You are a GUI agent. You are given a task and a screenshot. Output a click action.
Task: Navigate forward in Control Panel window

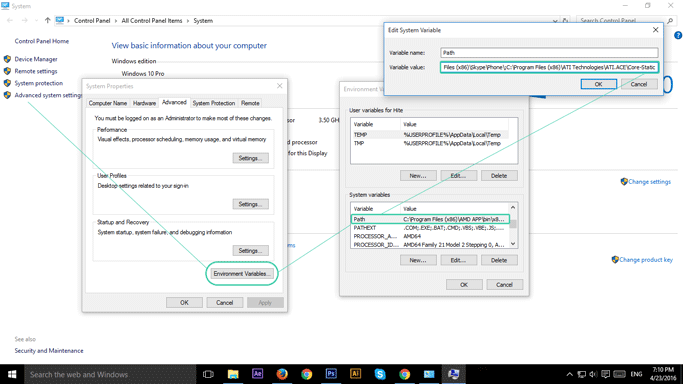24,20
